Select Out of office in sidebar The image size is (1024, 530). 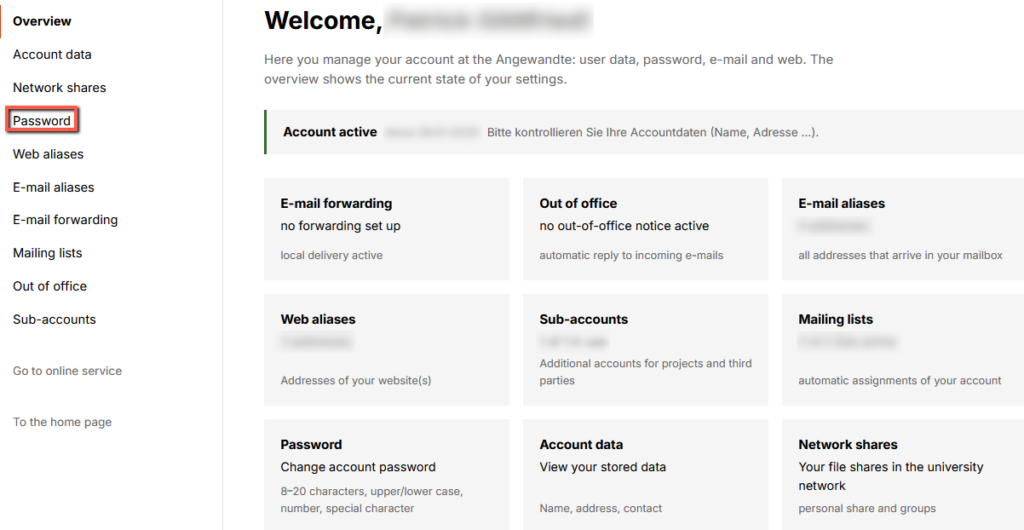coord(50,287)
